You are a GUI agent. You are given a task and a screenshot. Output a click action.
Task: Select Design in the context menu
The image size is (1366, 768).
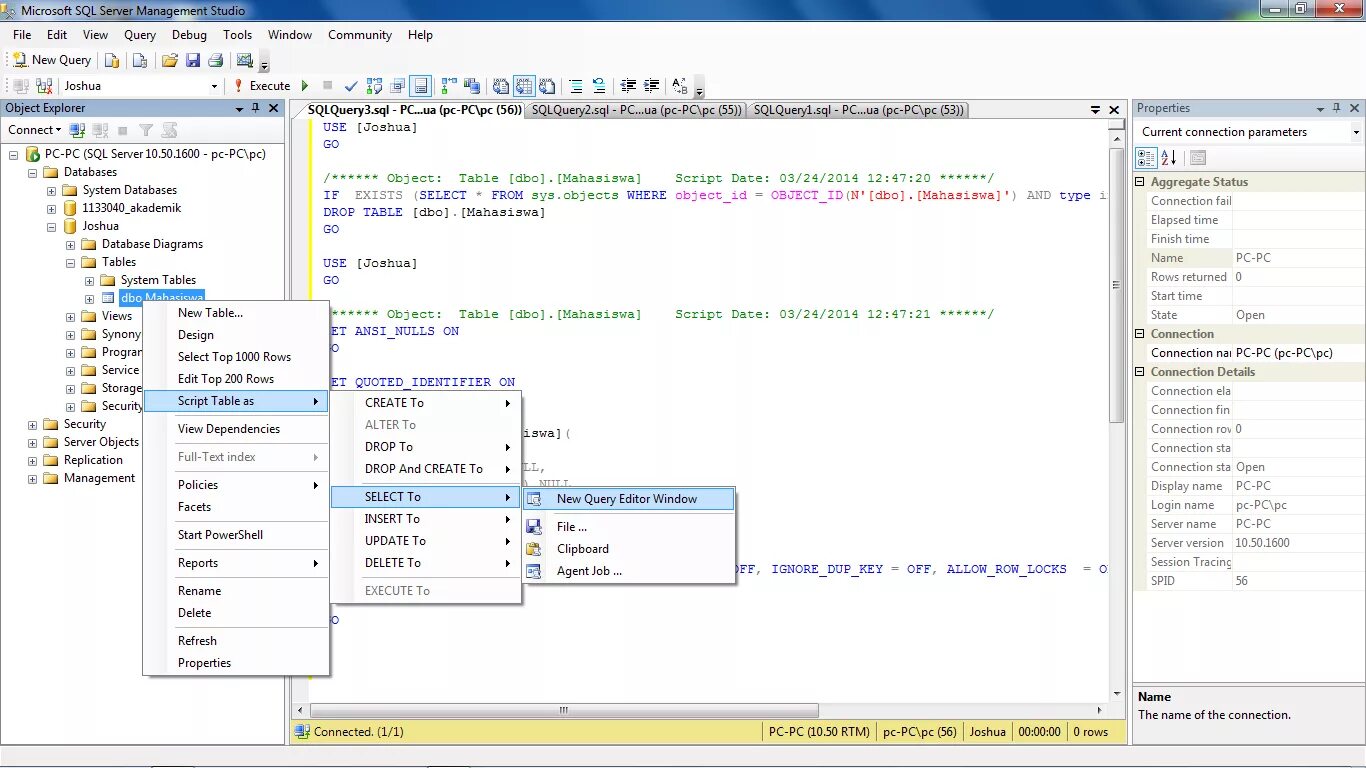pyautogui.click(x=237, y=335)
